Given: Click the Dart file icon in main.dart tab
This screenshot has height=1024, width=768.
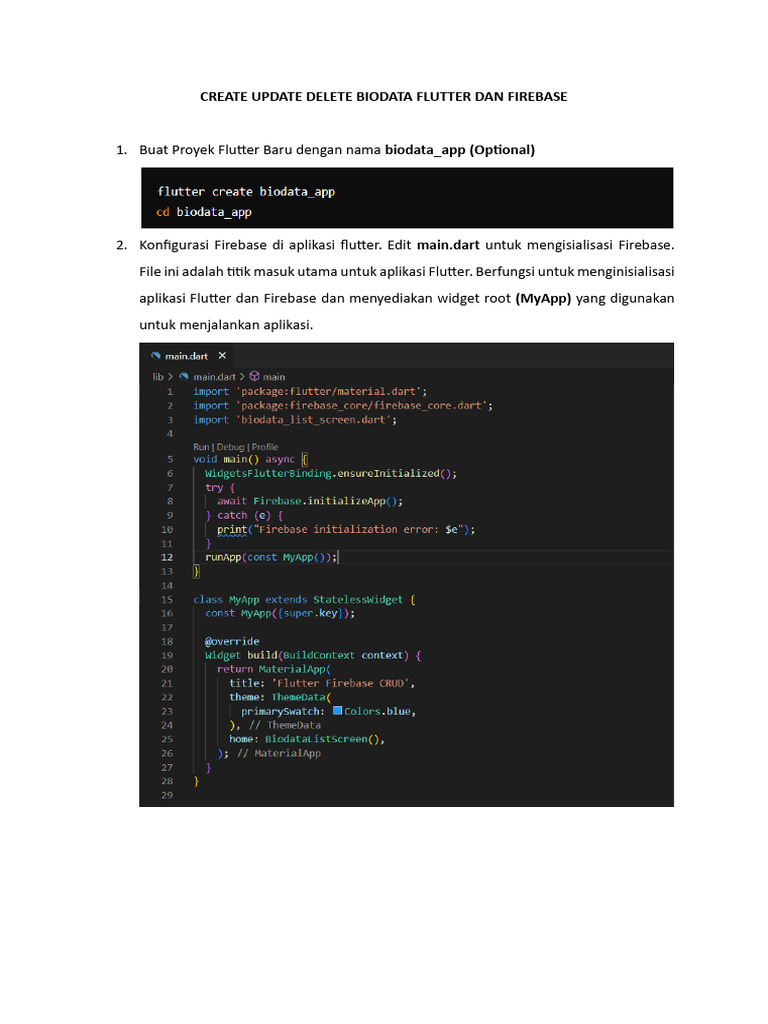Looking at the screenshot, I should [x=155, y=356].
